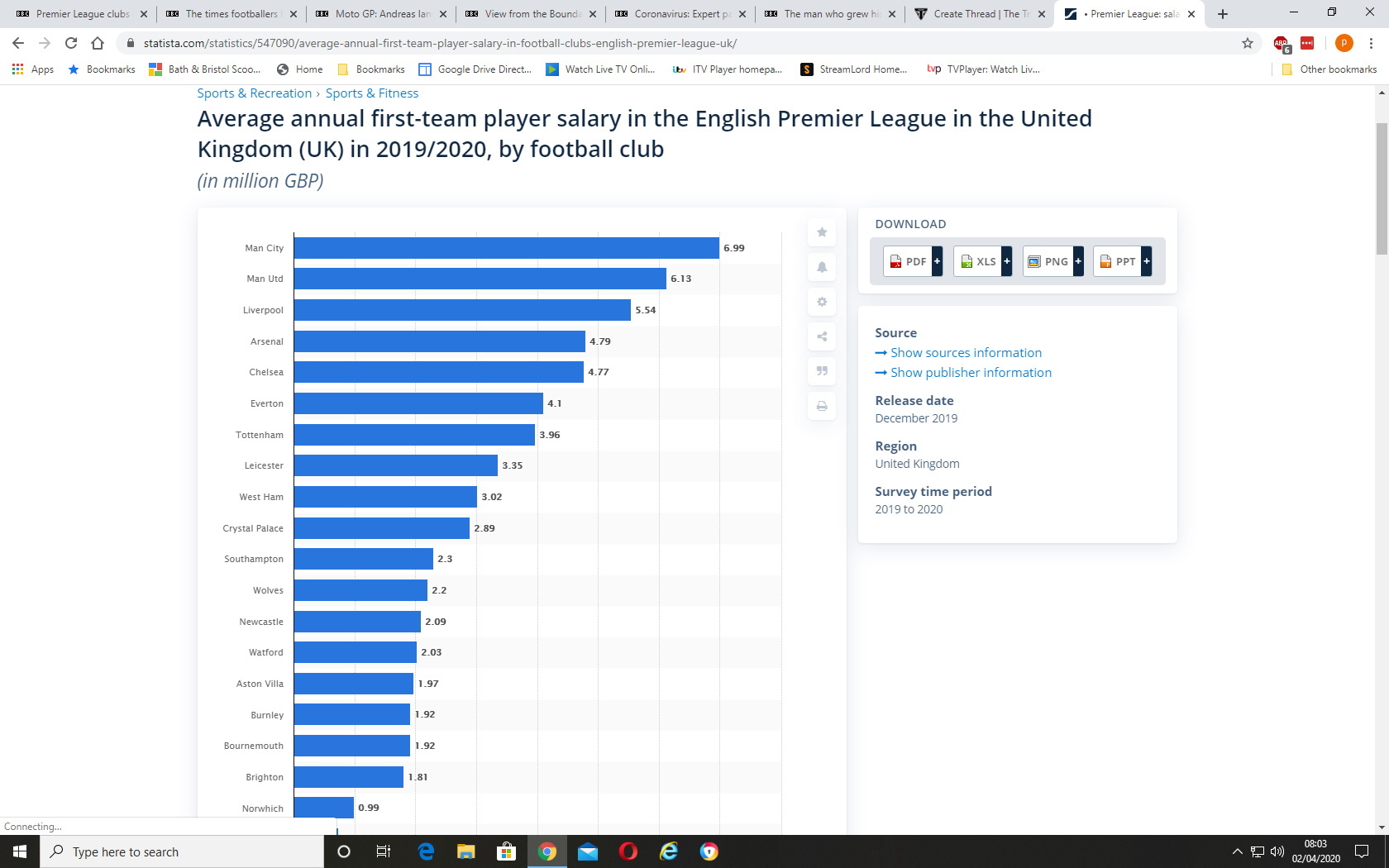Open Windows Start menu
Viewport: 1389px width, 868px height.
click(x=20, y=851)
